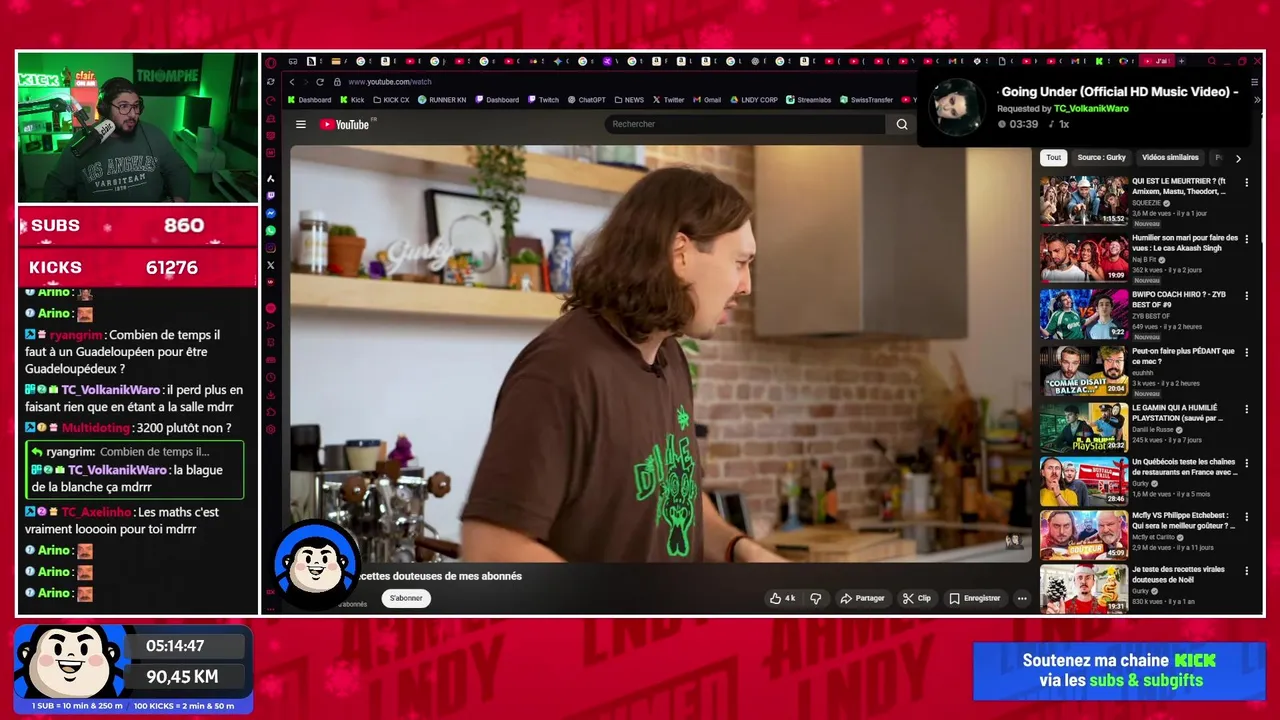The height and width of the screenshot is (720, 1280).
Task: Open Twitch in the browser sidebar
Action: pos(271,196)
